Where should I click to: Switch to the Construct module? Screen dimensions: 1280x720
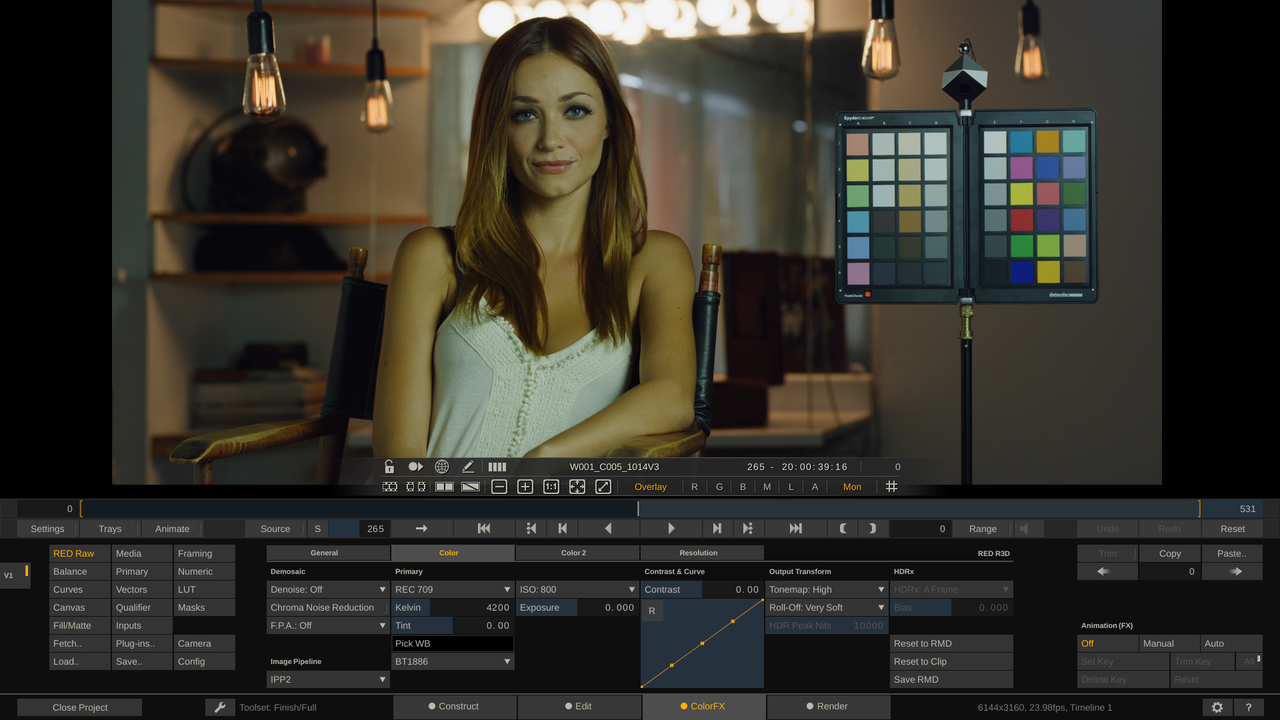point(453,707)
